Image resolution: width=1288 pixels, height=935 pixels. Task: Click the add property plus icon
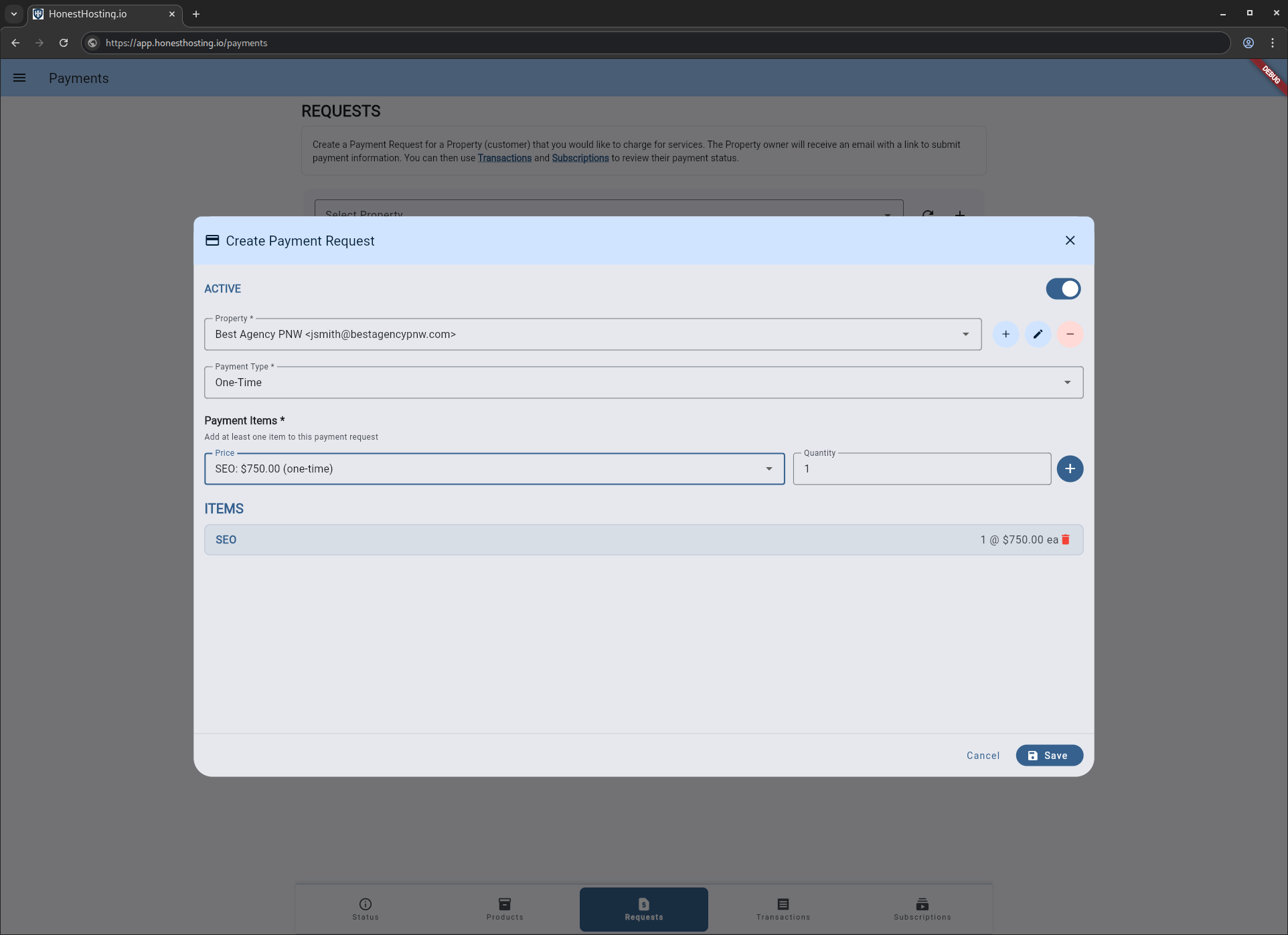[x=1005, y=334]
